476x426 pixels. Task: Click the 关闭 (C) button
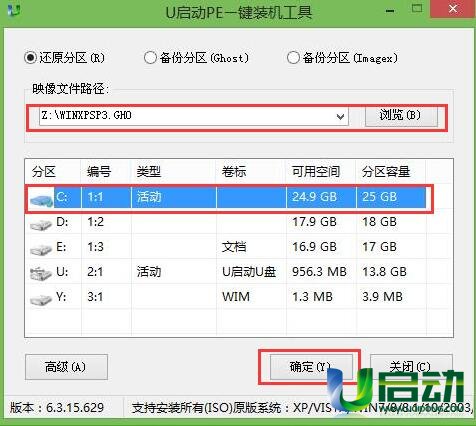tap(411, 367)
